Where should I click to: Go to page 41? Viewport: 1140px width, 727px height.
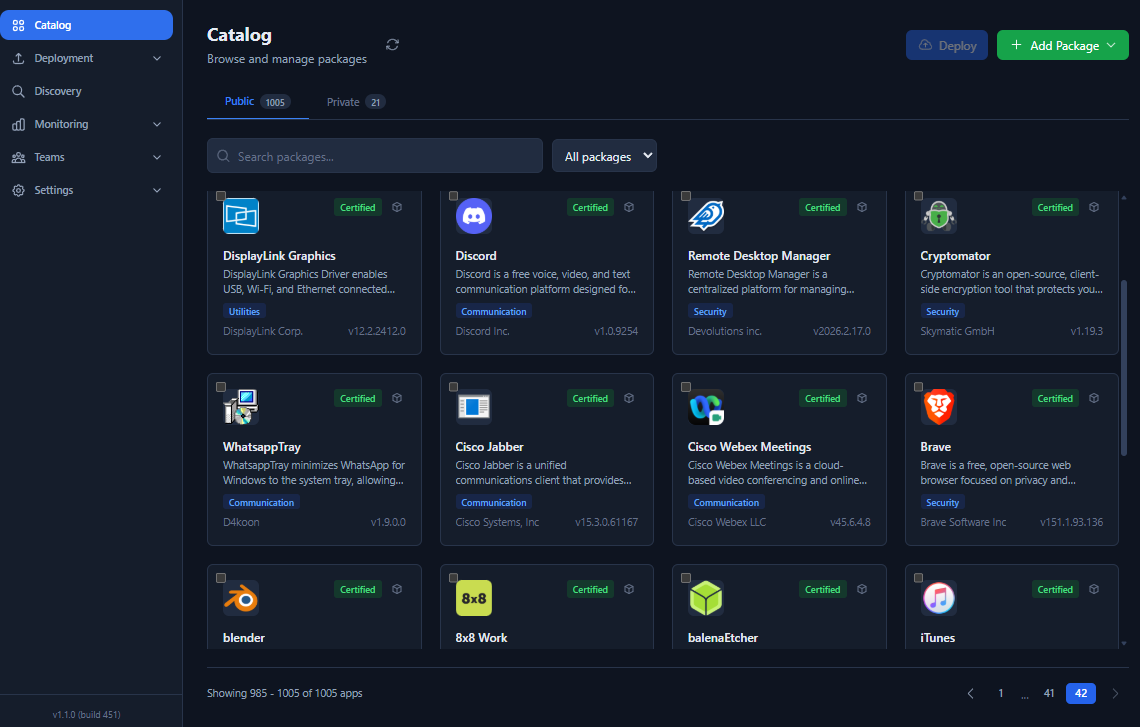(x=1048, y=694)
